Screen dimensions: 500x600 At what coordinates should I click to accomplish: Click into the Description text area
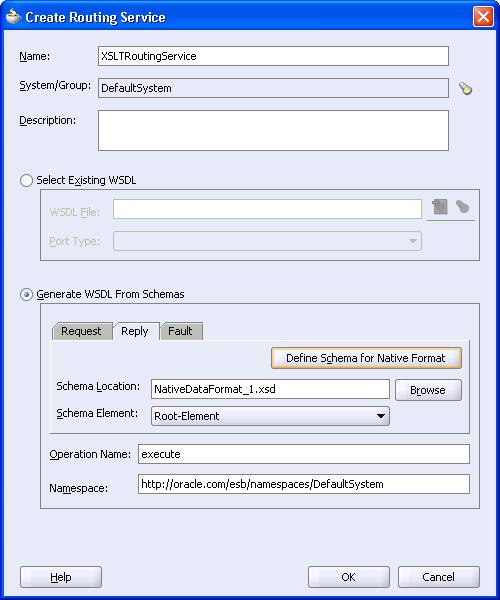tap(273, 130)
